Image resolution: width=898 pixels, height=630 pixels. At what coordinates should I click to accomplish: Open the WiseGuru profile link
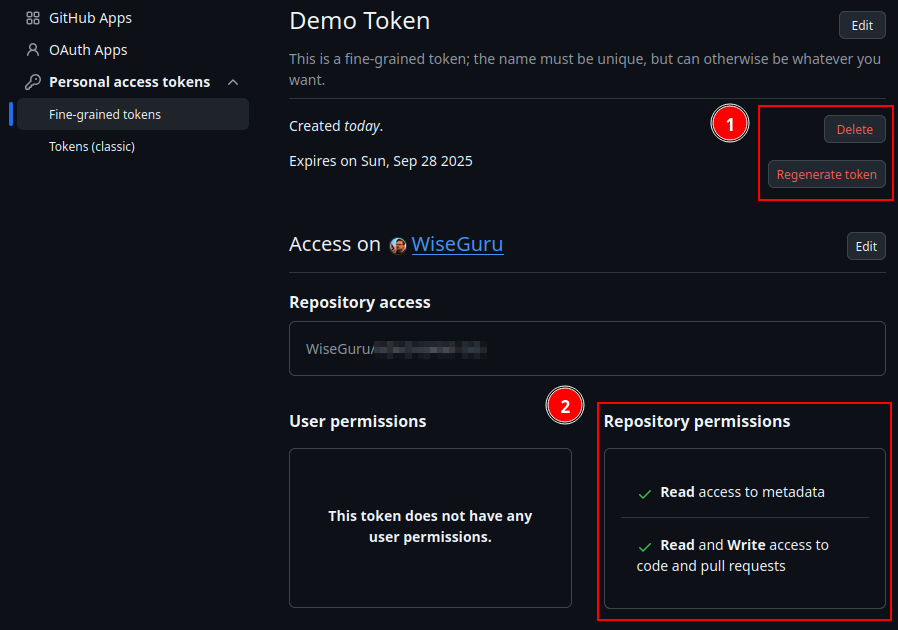(457, 245)
